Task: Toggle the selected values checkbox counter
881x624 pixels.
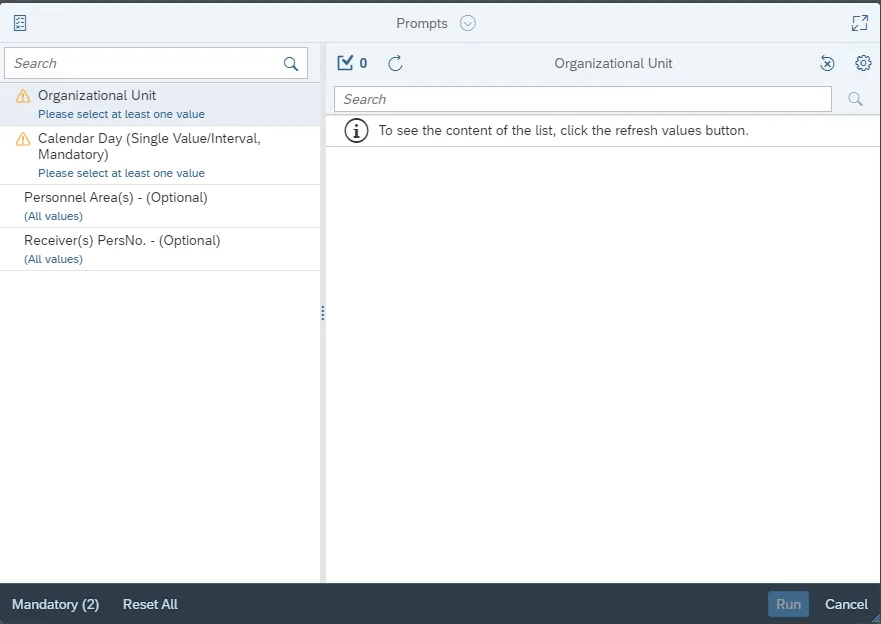Action: point(352,63)
